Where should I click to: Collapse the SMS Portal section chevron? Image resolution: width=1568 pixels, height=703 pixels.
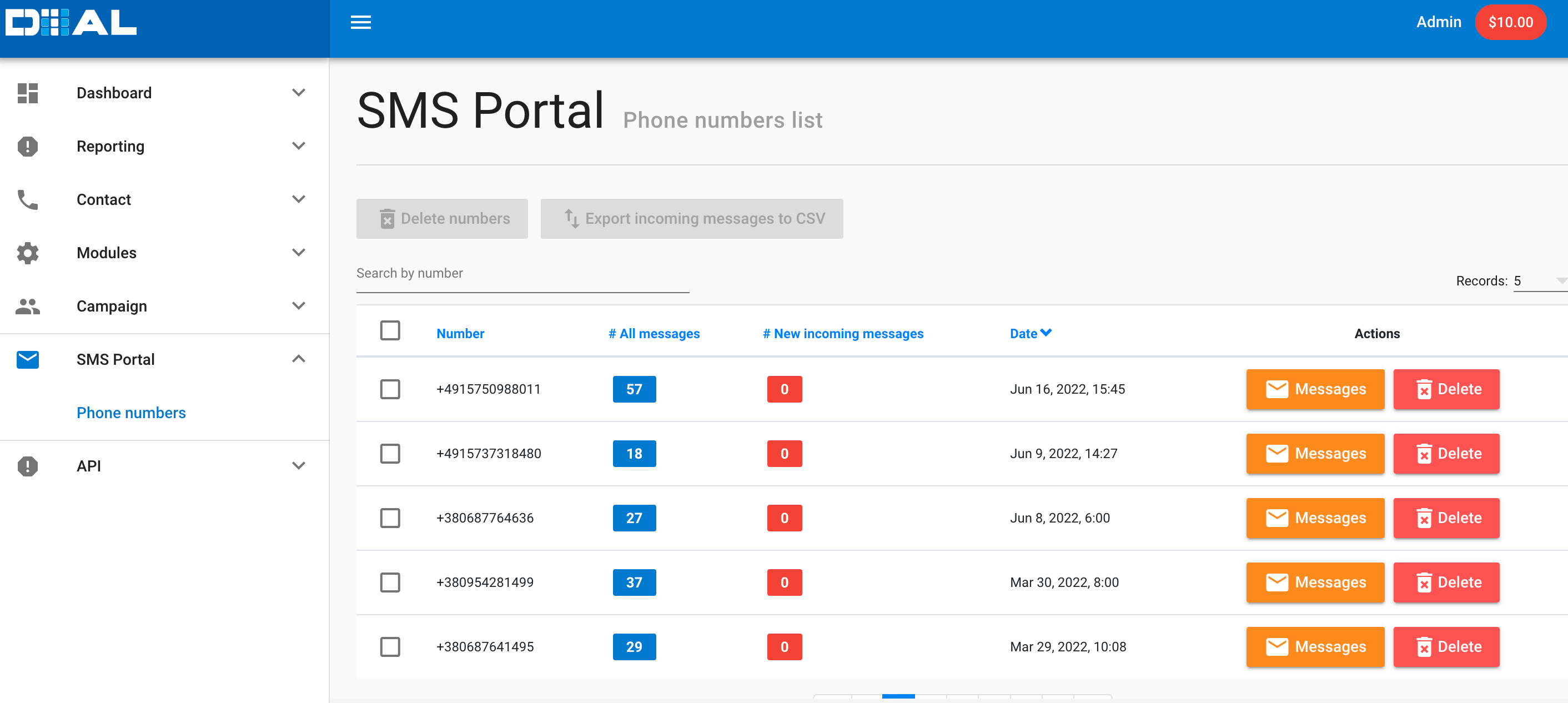[x=298, y=359]
